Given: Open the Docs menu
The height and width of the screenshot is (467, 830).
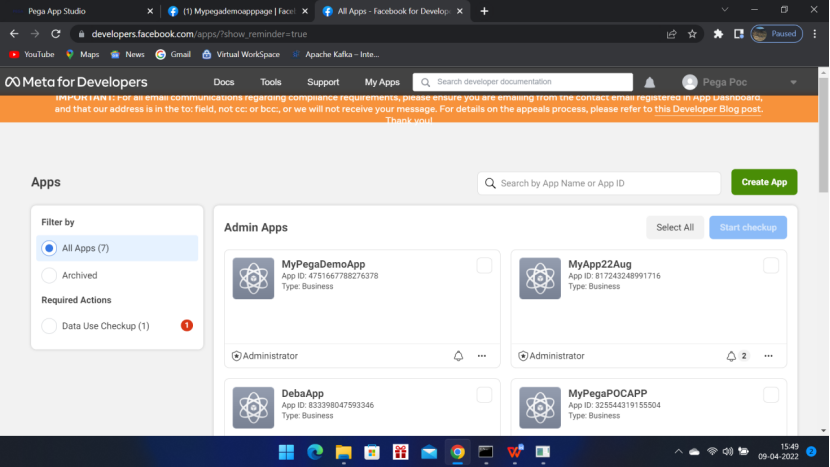Looking at the screenshot, I should pyautogui.click(x=223, y=82).
